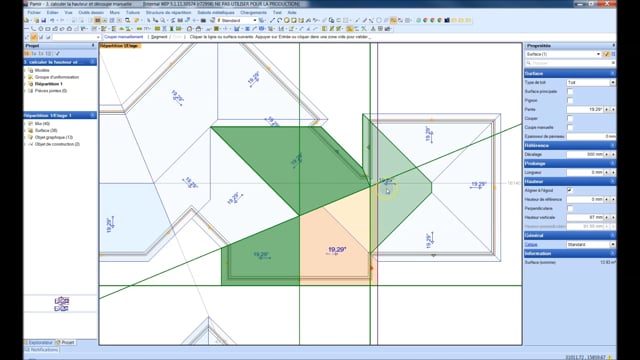Screen dimensions: 640x360
Task: Click the Calque link in Général section
Action: coord(531,244)
